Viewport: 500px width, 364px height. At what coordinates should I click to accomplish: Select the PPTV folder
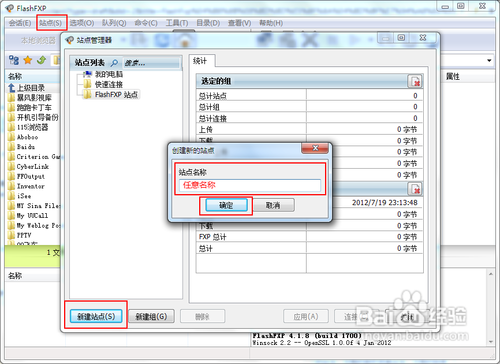(24, 235)
